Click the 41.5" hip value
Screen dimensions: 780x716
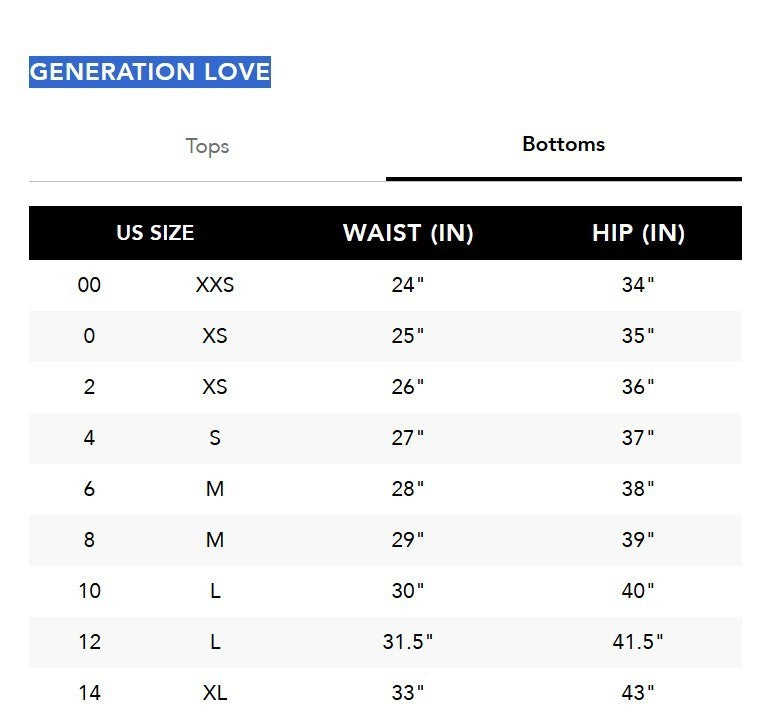638,642
